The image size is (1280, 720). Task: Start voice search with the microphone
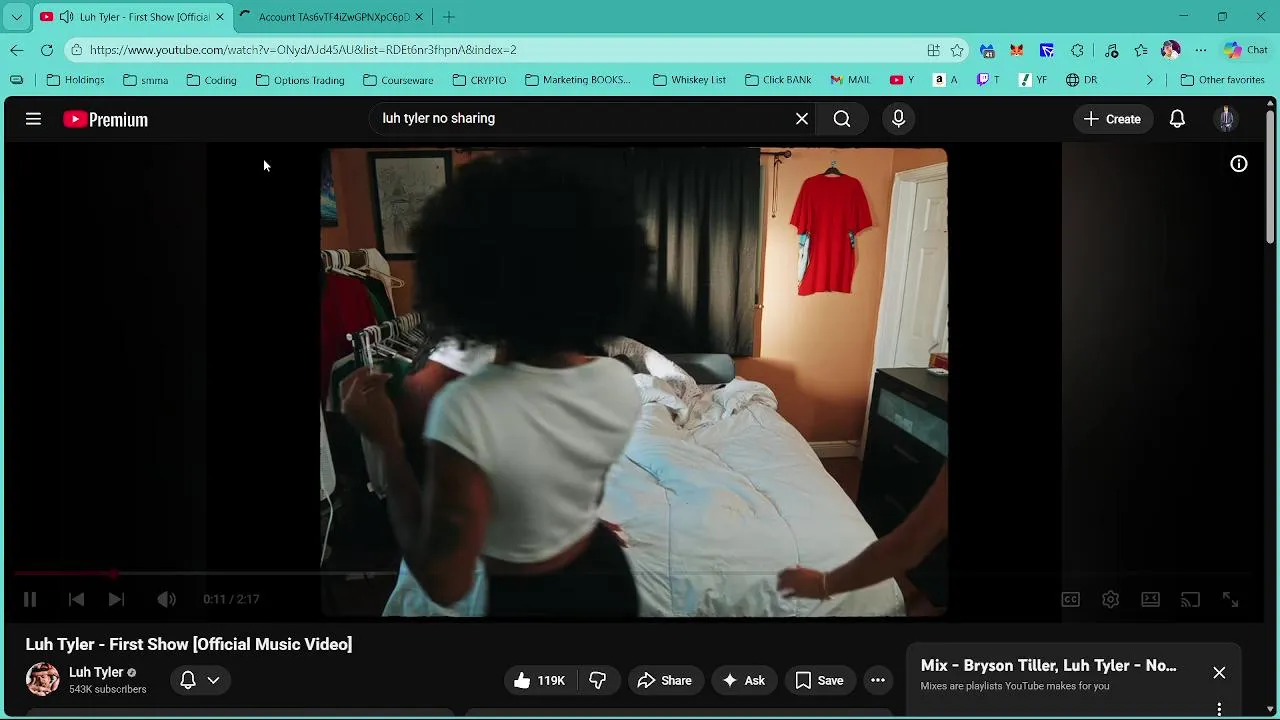(898, 119)
